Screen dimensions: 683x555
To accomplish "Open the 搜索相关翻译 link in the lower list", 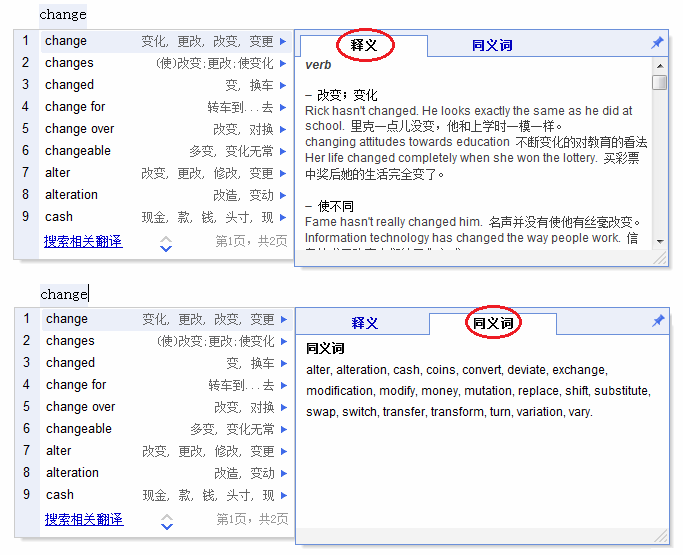I will pyautogui.click(x=84, y=519).
